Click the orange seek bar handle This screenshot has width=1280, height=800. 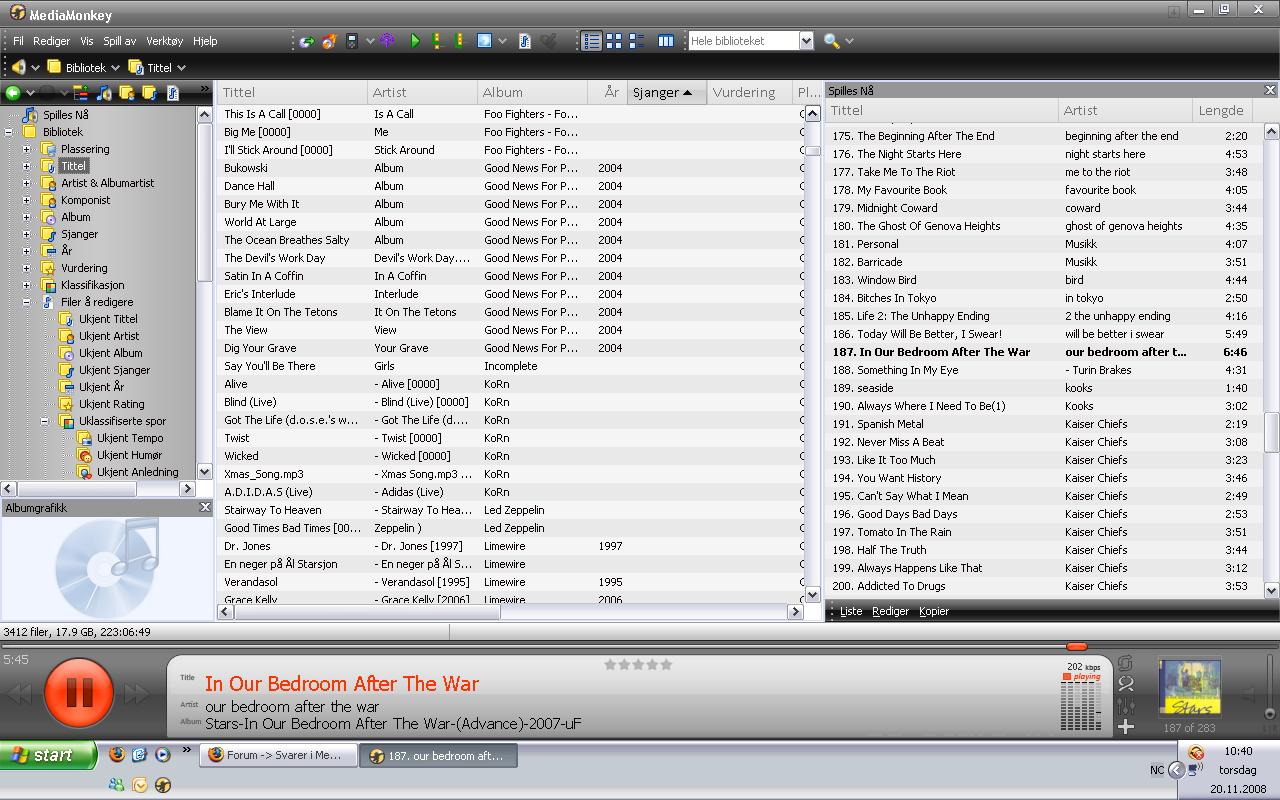[x=1077, y=647]
